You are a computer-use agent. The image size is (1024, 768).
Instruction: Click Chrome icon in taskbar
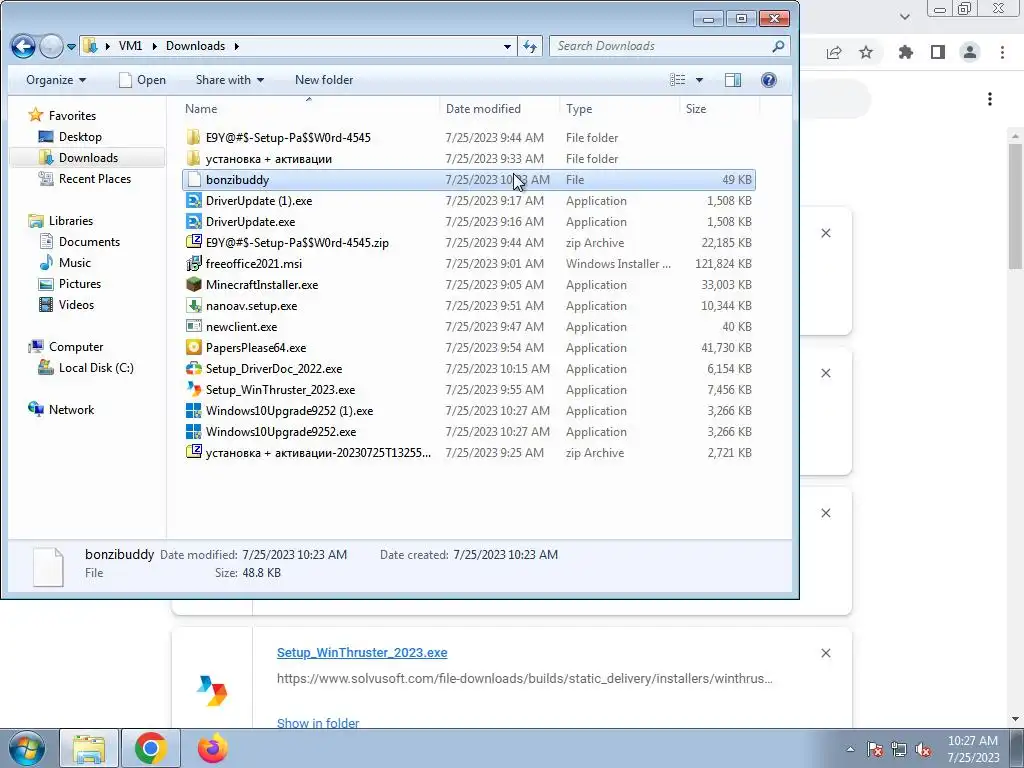(151, 748)
